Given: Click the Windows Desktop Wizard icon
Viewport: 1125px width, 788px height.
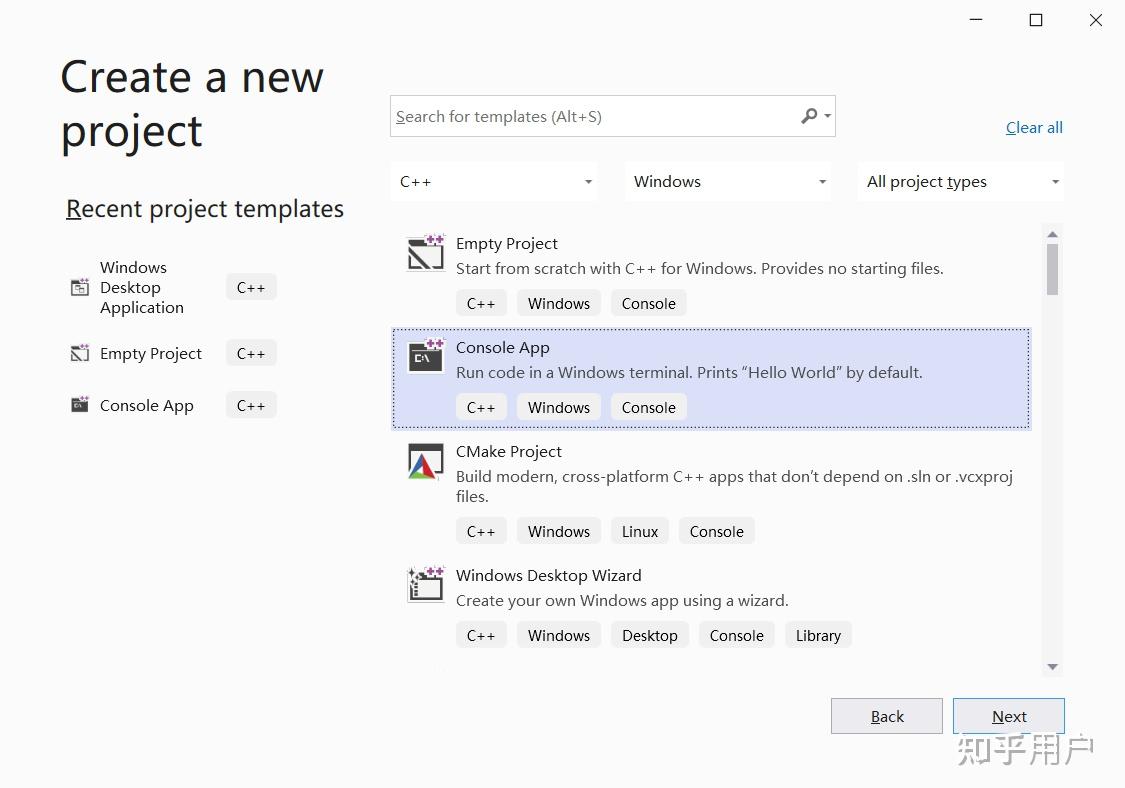Looking at the screenshot, I should (x=426, y=585).
